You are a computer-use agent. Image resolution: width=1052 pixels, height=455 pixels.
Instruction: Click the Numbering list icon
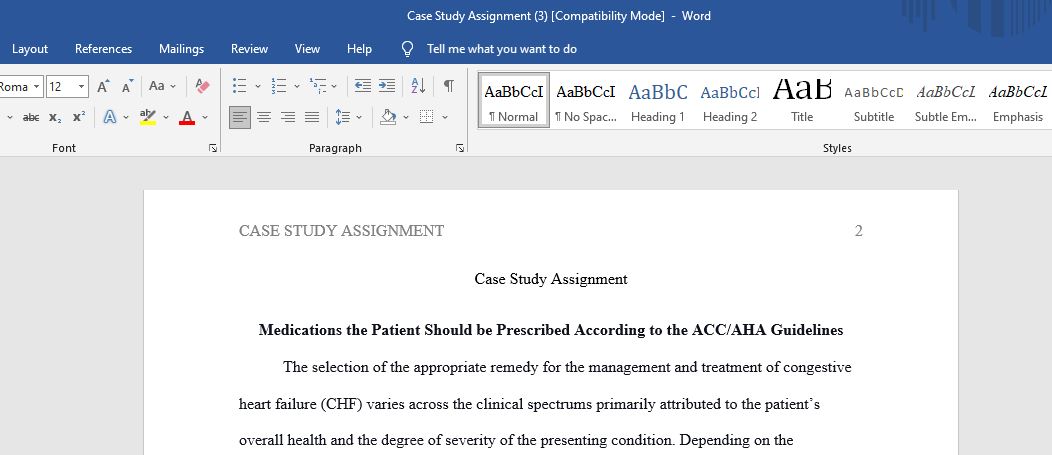point(278,86)
